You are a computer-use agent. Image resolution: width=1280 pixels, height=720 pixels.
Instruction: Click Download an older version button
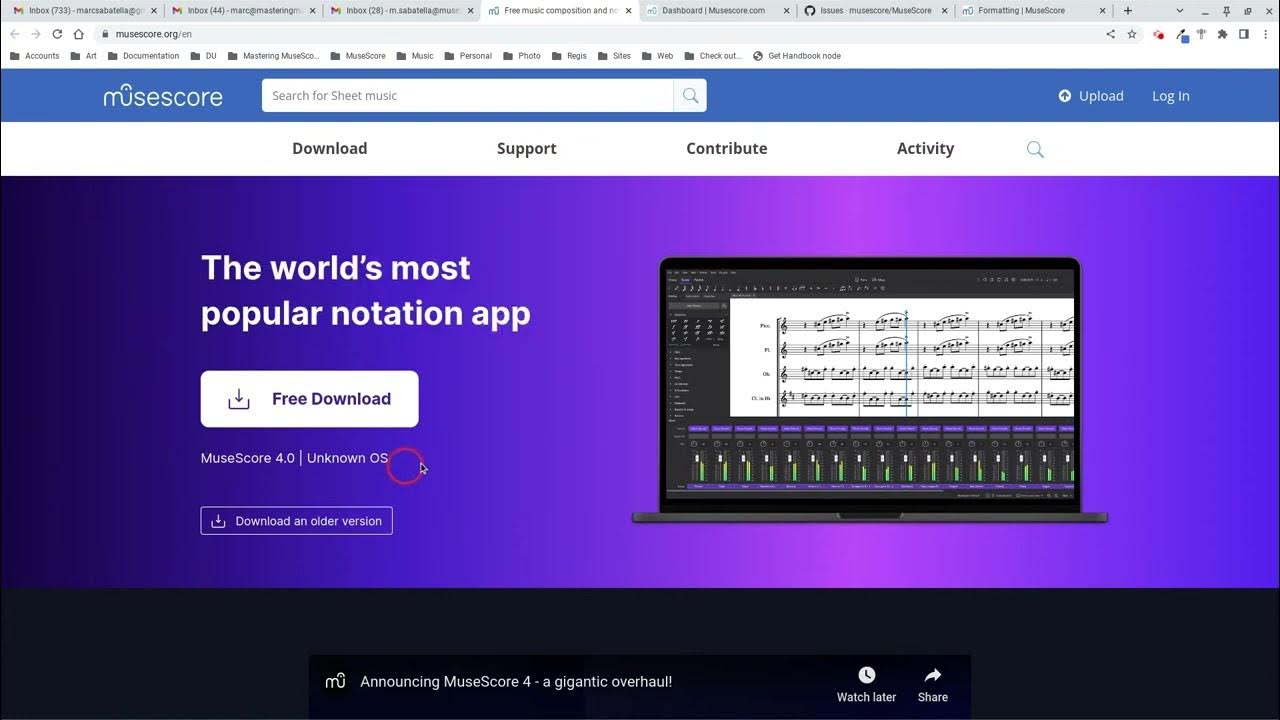click(x=297, y=521)
